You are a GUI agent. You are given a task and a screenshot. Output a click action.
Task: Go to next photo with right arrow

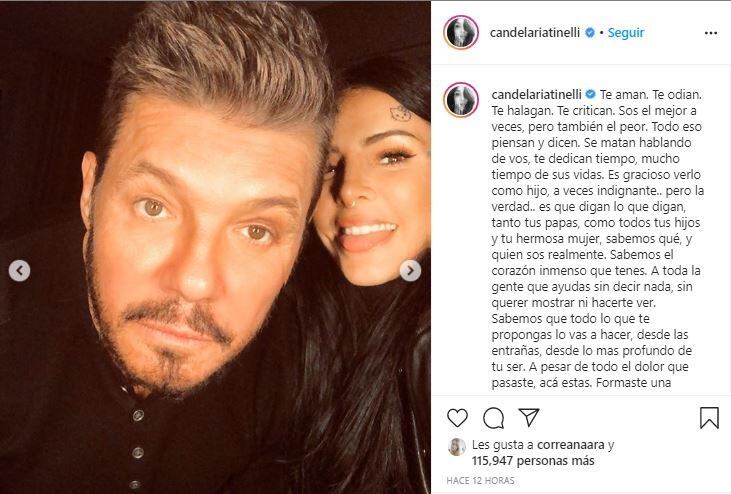[410, 270]
